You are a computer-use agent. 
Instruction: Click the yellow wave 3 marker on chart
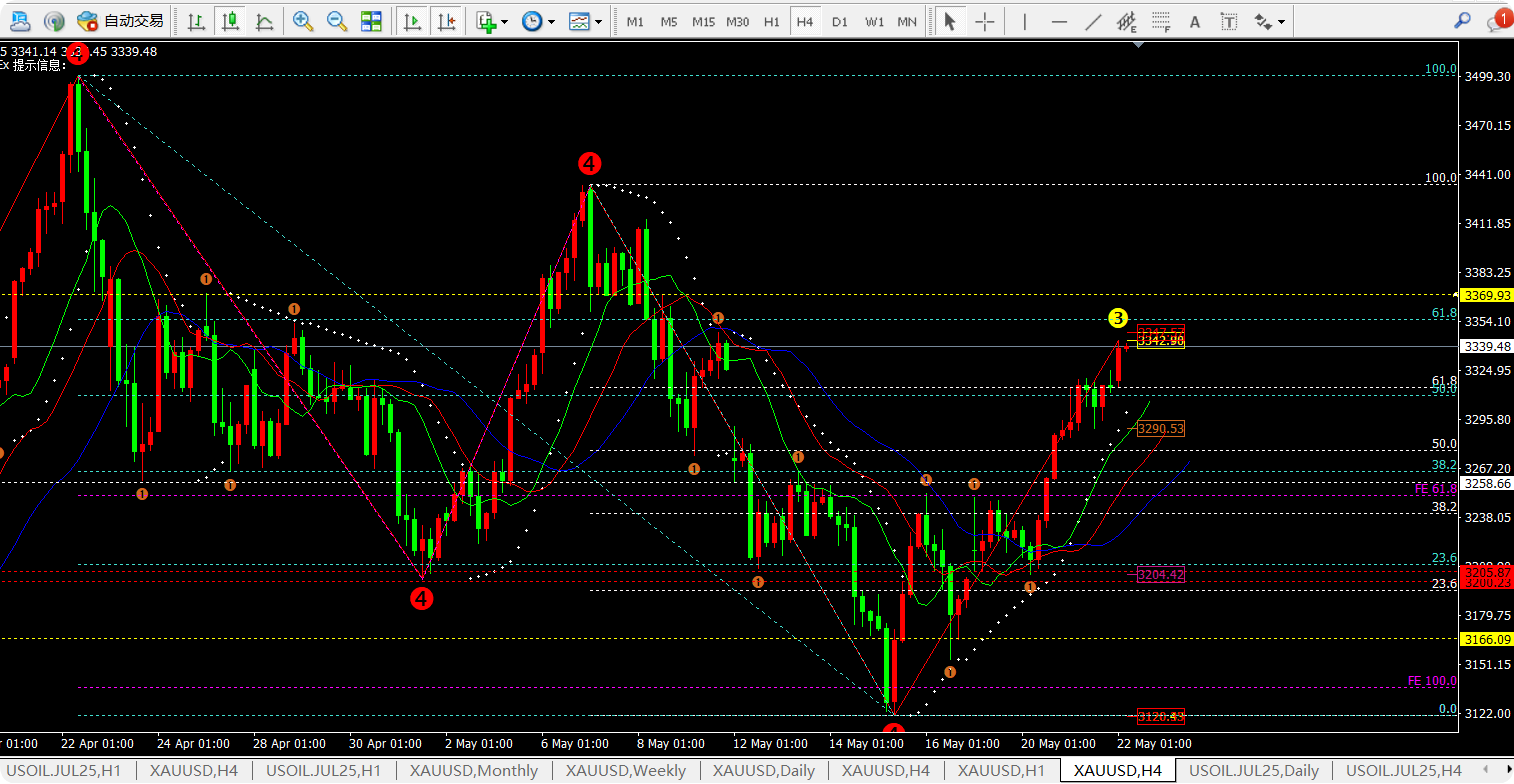[x=1118, y=318]
